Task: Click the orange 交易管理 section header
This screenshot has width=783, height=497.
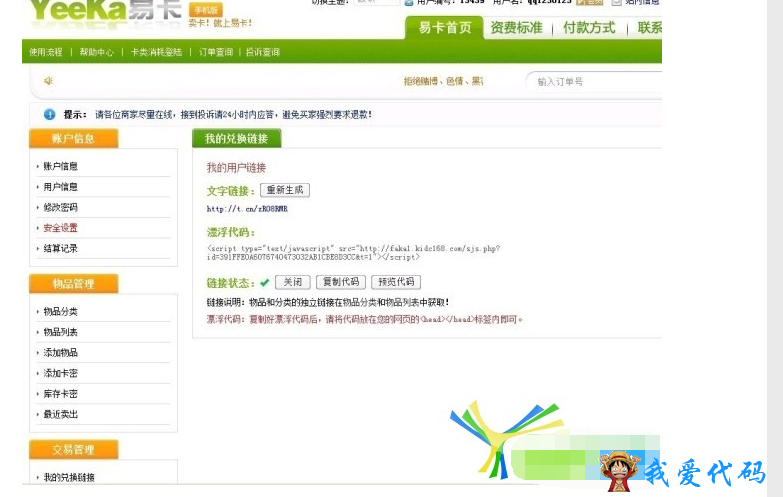Action: tap(73, 449)
